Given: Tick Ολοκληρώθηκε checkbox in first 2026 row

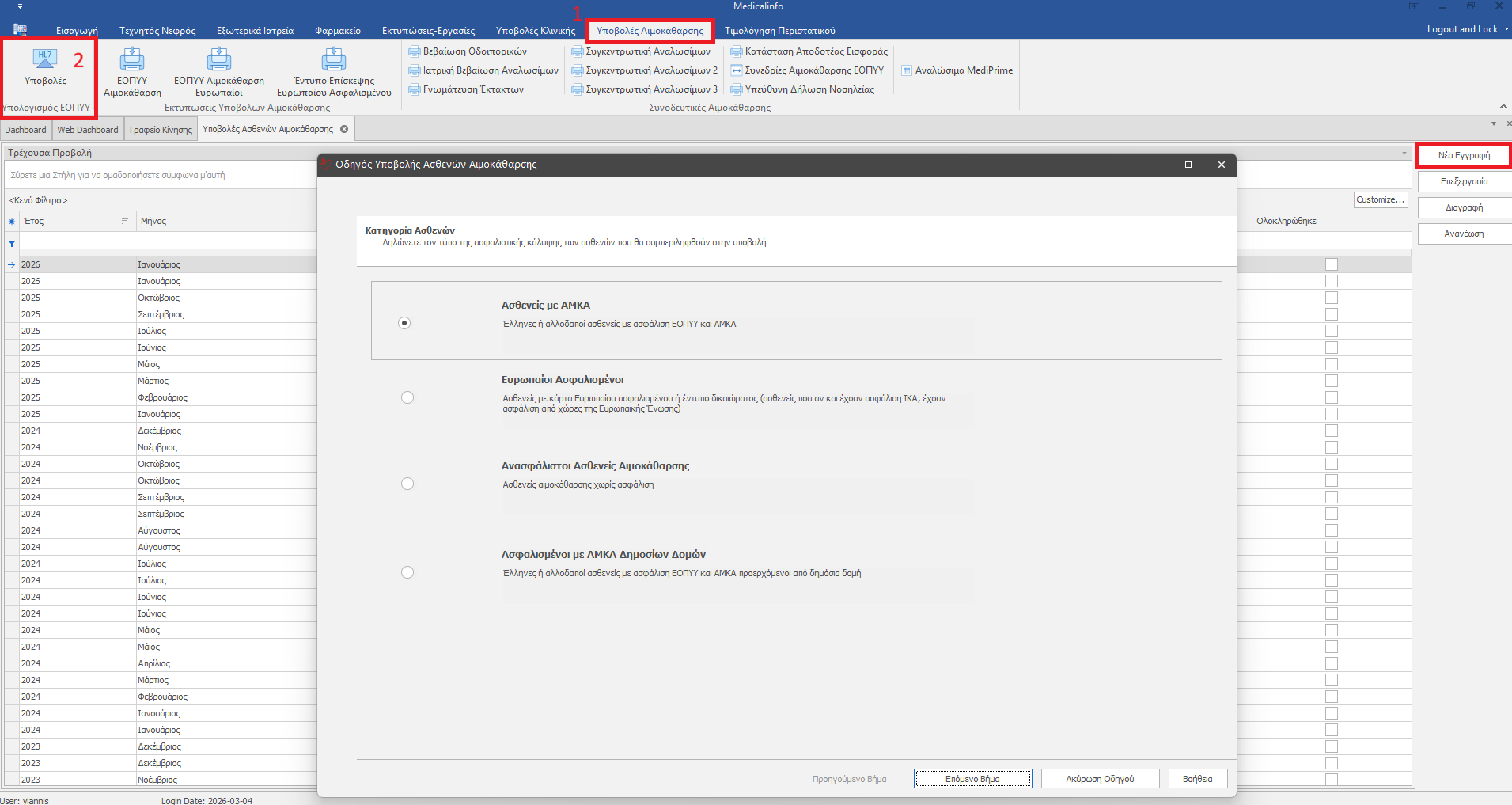Looking at the screenshot, I should point(1332,264).
